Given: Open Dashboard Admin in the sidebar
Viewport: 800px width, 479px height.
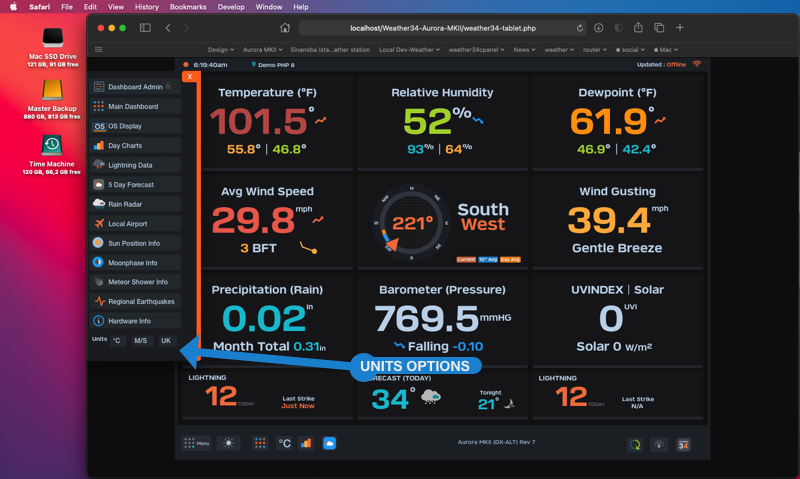Looking at the screenshot, I should [135, 87].
